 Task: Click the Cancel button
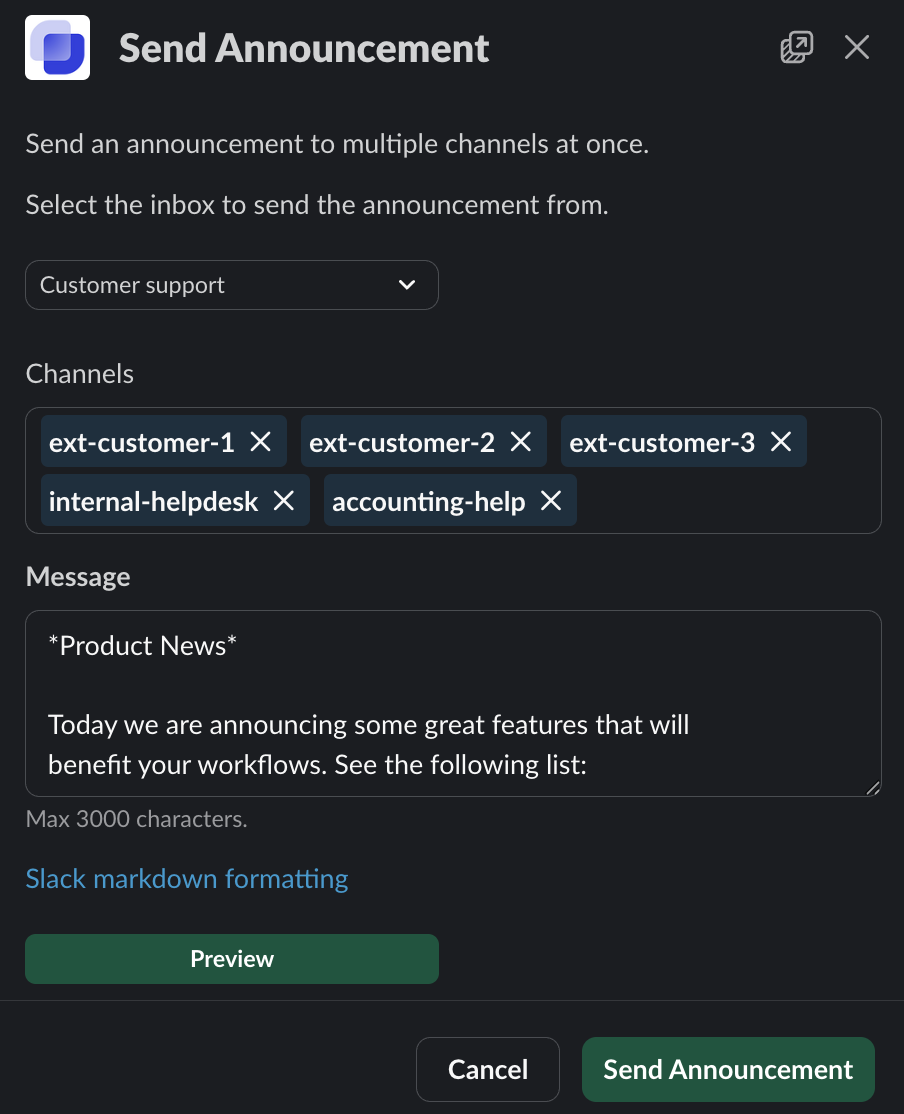pos(488,1069)
